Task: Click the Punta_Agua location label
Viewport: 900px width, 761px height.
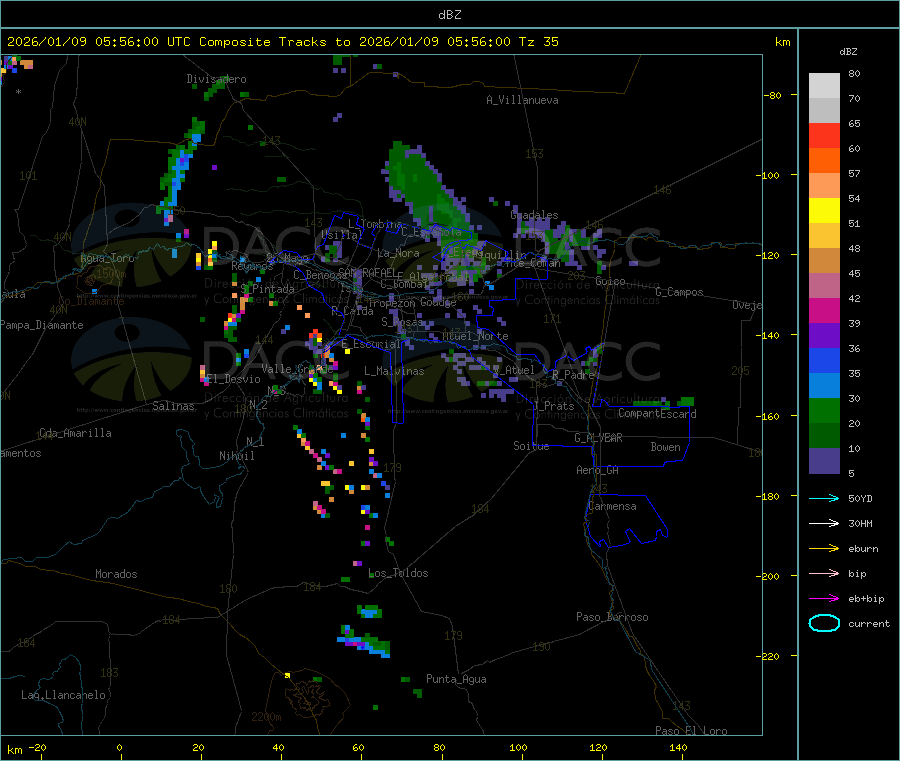Action: (456, 679)
